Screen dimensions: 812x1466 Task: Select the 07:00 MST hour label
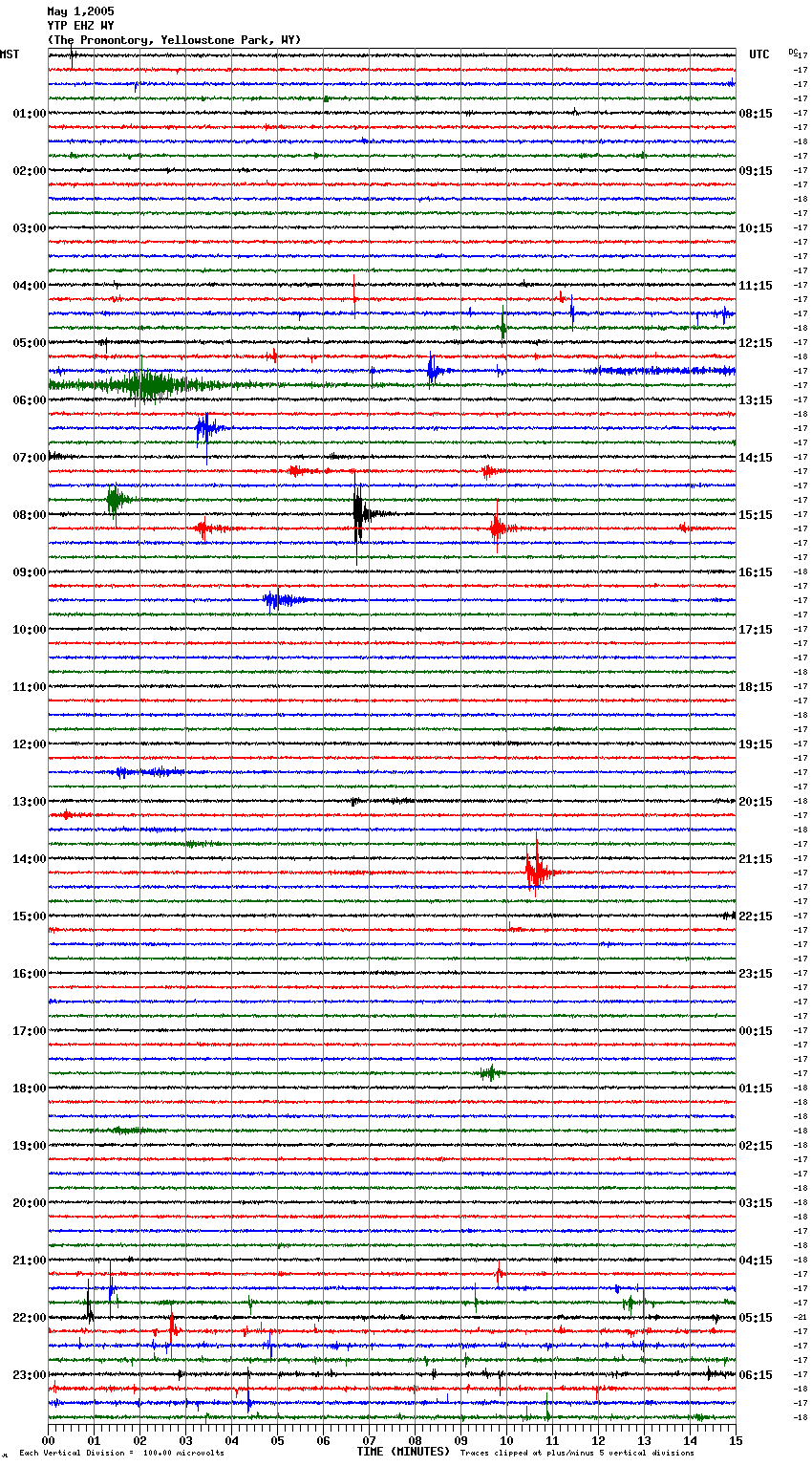tap(30, 458)
